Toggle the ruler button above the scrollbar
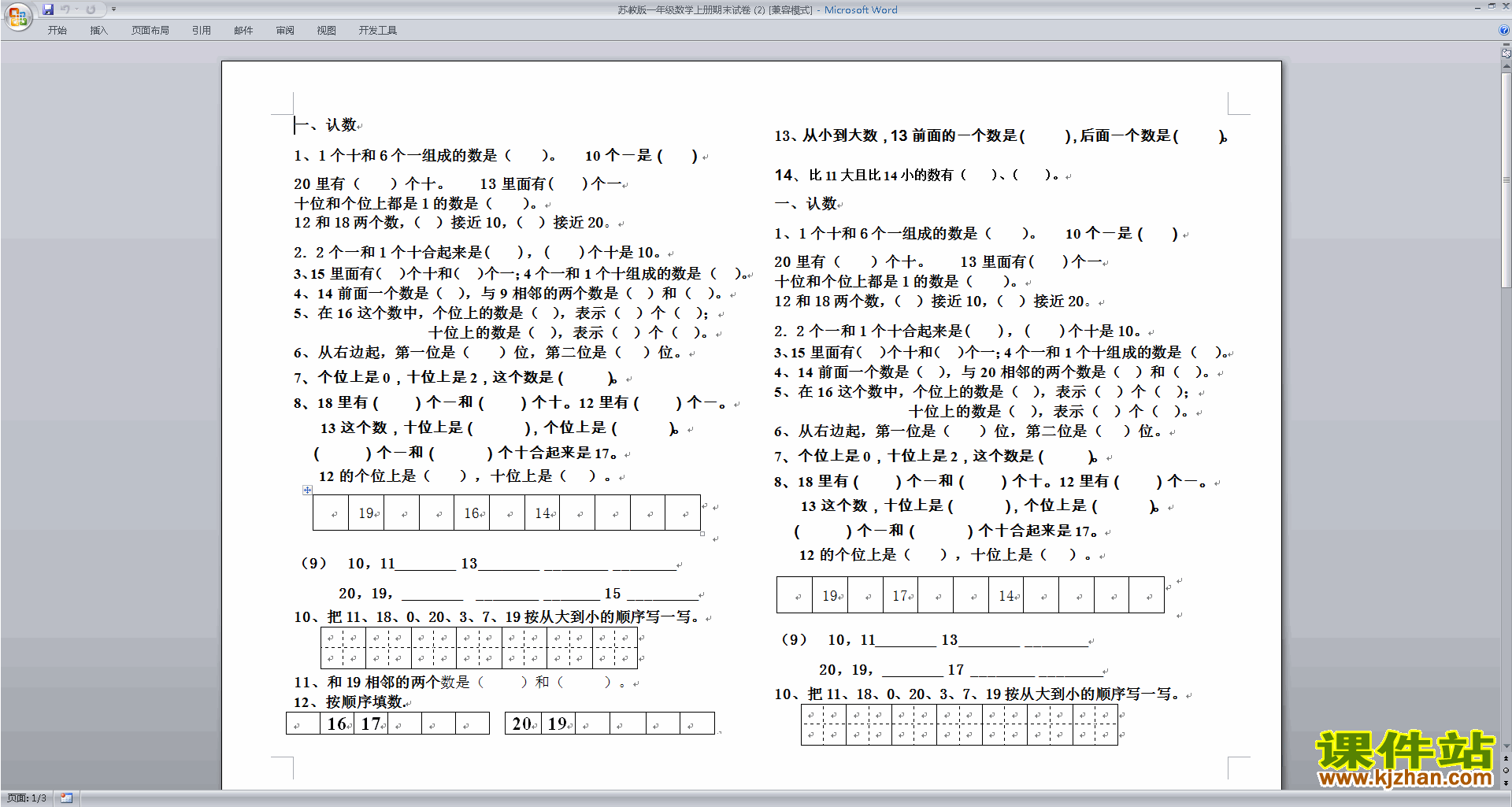1512x807 pixels. click(1506, 54)
